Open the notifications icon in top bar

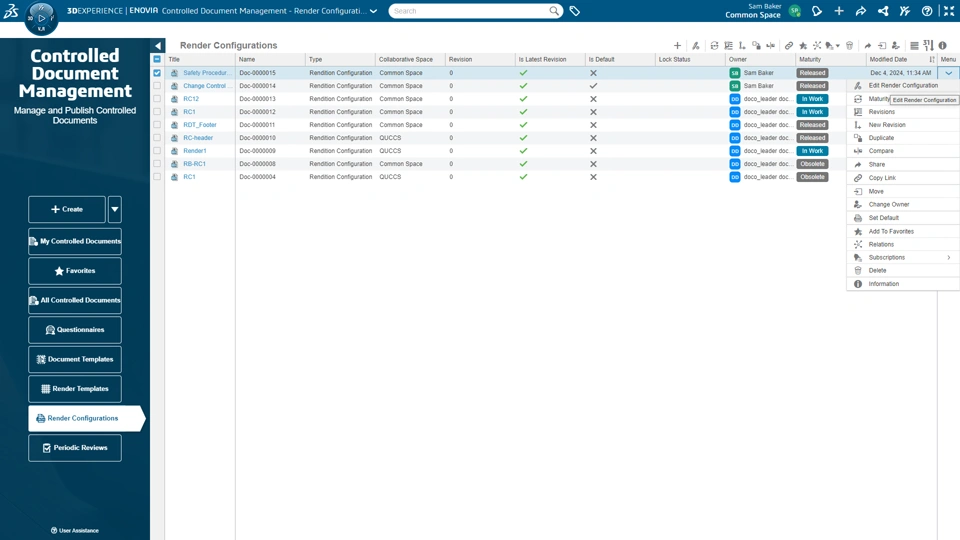pyautogui.click(x=817, y=11)
